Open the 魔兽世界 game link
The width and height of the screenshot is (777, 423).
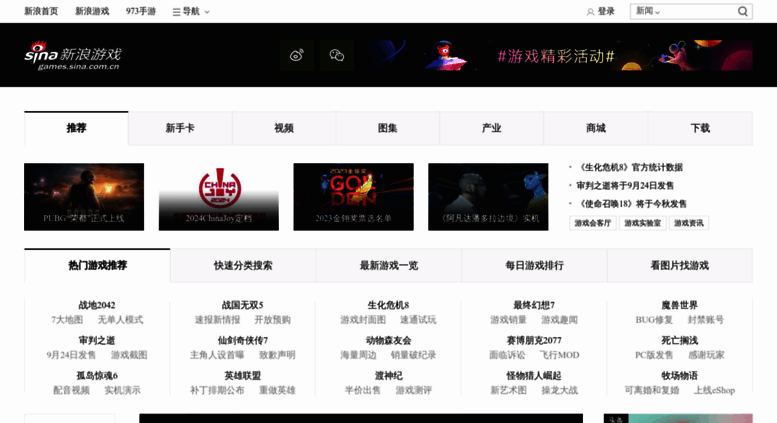tap(679, 305)
